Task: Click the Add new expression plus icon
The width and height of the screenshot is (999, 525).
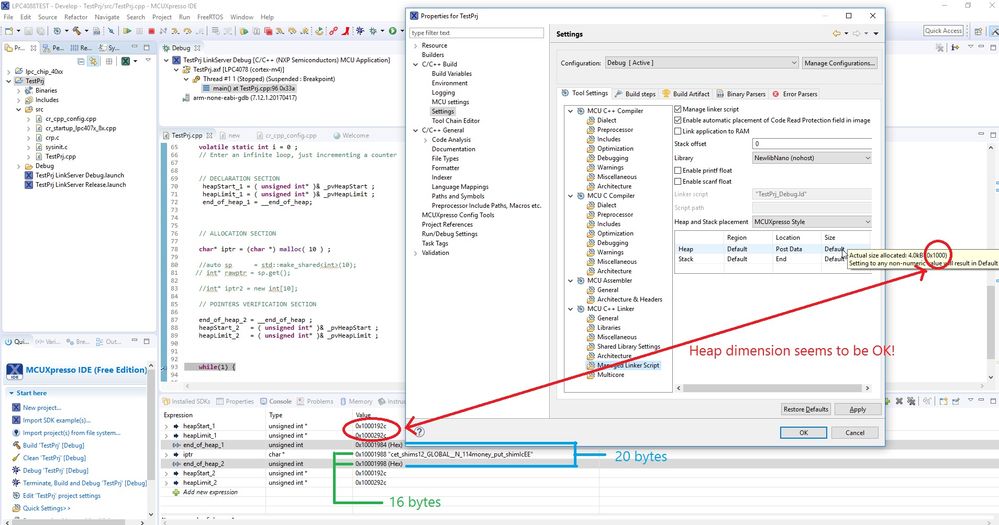Action: click(176, 492)
